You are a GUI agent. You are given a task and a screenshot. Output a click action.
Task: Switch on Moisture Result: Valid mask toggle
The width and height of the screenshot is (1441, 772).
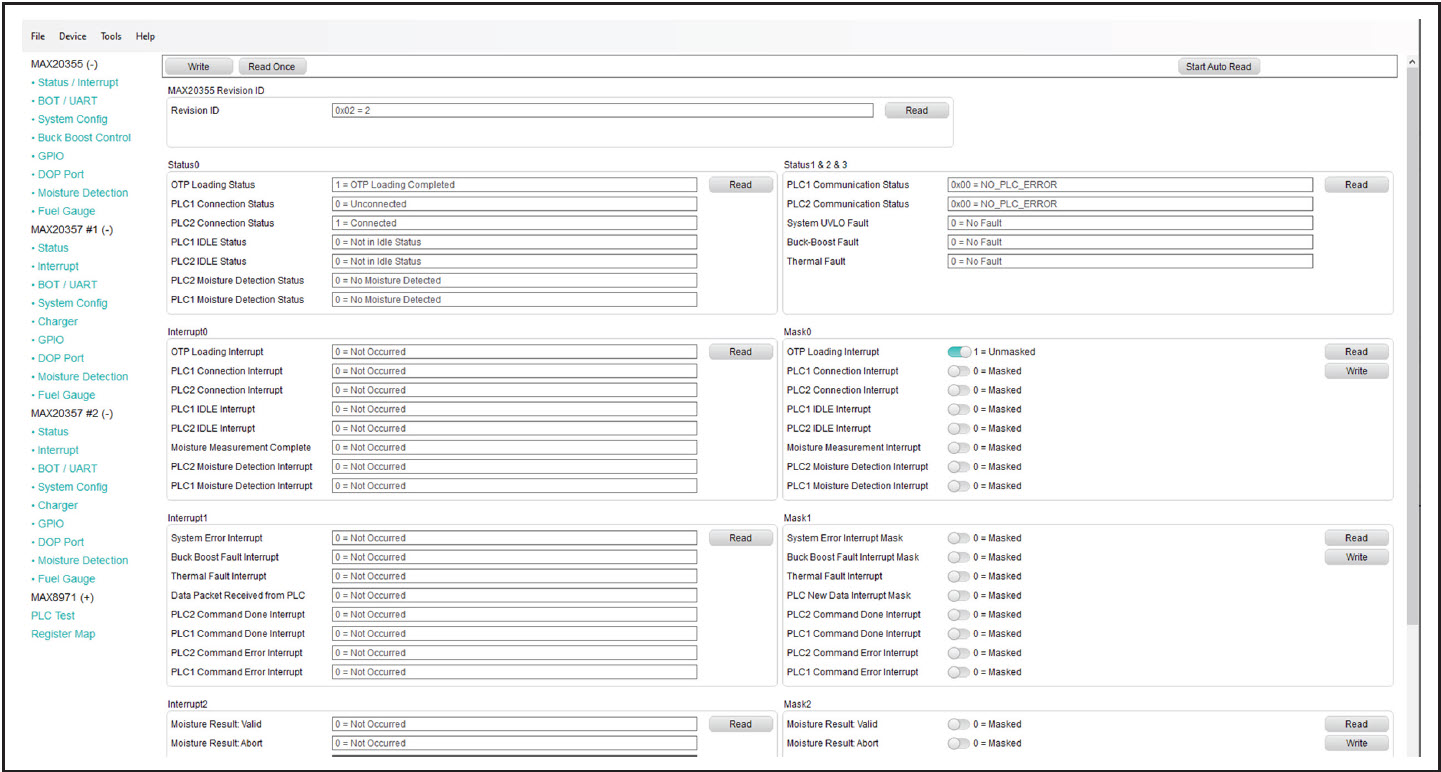pyautogui.click(x=959, y=724)
